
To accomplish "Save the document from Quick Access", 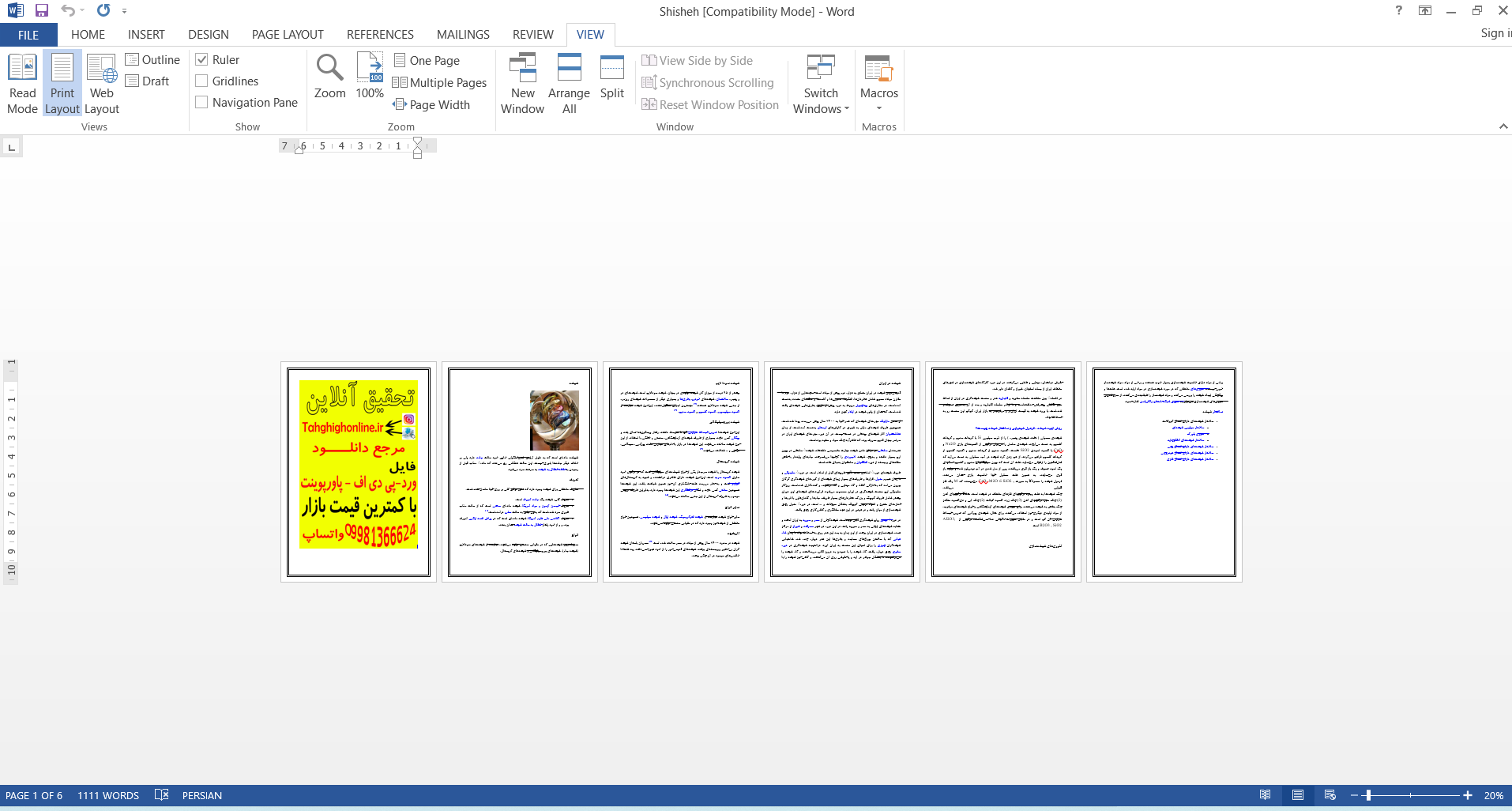I will (42, 10).
